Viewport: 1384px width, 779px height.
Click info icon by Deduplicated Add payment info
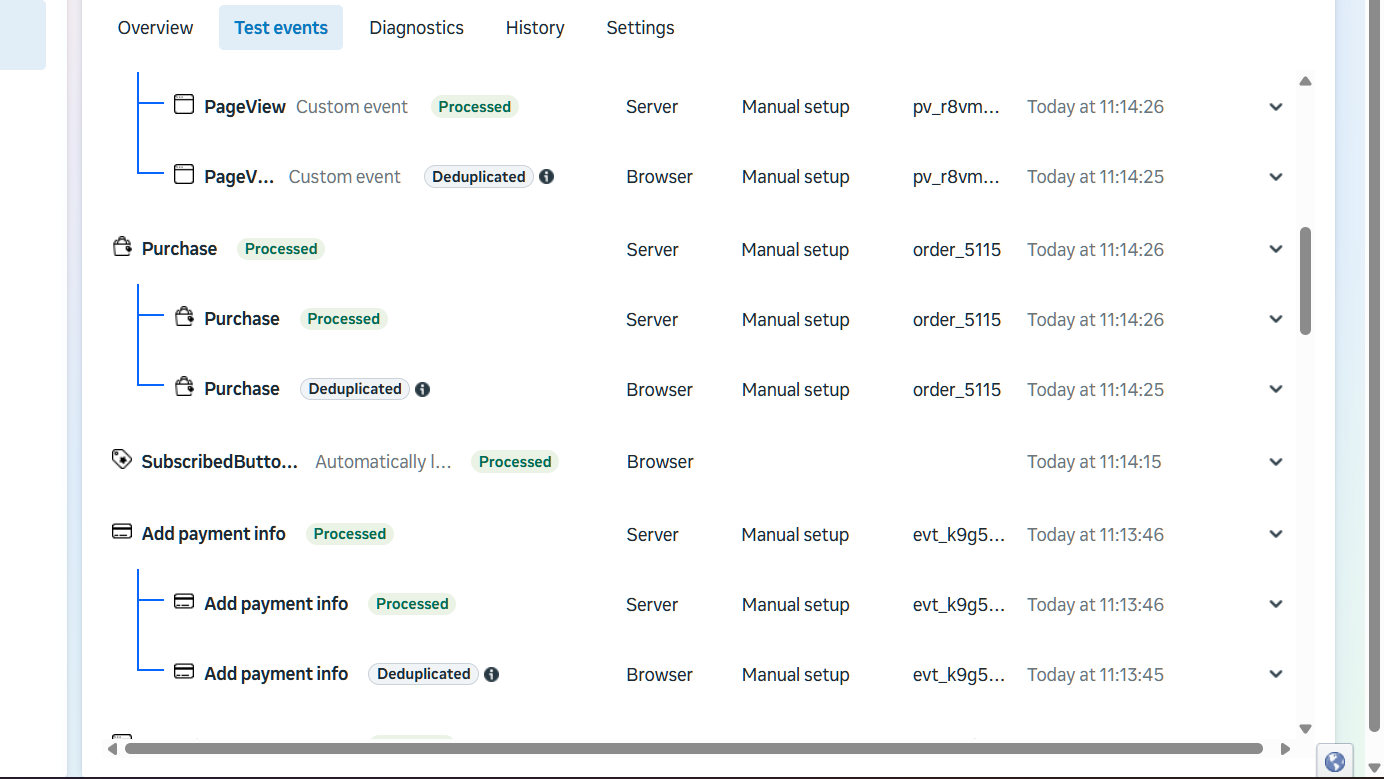pyautogui.click(x=492, y=674)
